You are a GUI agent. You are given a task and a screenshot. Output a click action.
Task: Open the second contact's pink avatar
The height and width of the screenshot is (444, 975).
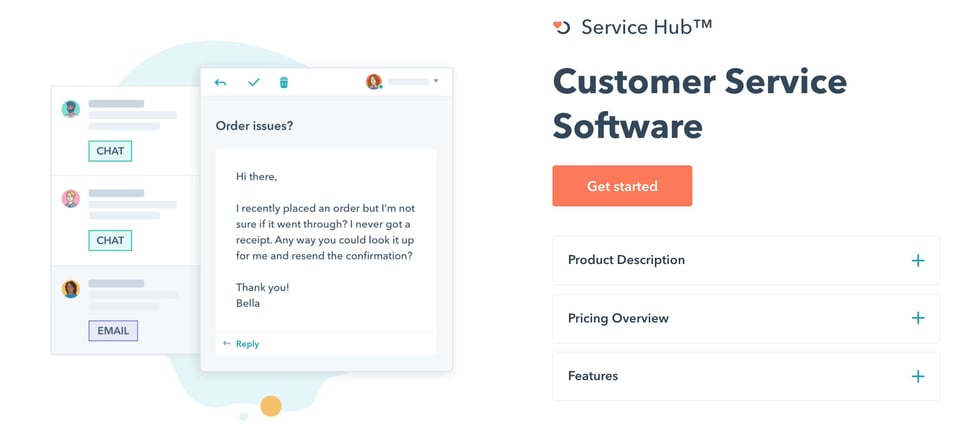(x=71, y=198)
